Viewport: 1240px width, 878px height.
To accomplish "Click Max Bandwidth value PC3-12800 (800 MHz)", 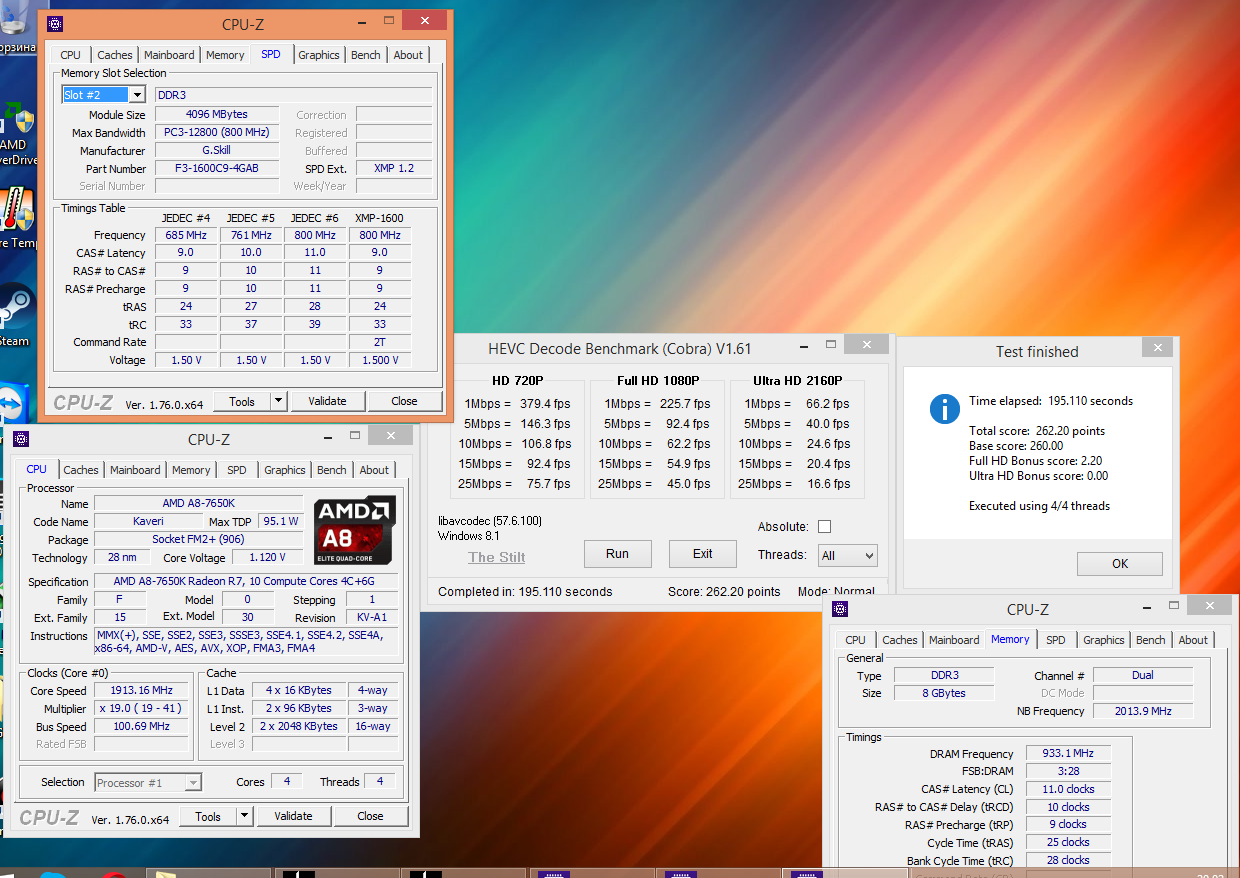I will [x=217, y=133].
